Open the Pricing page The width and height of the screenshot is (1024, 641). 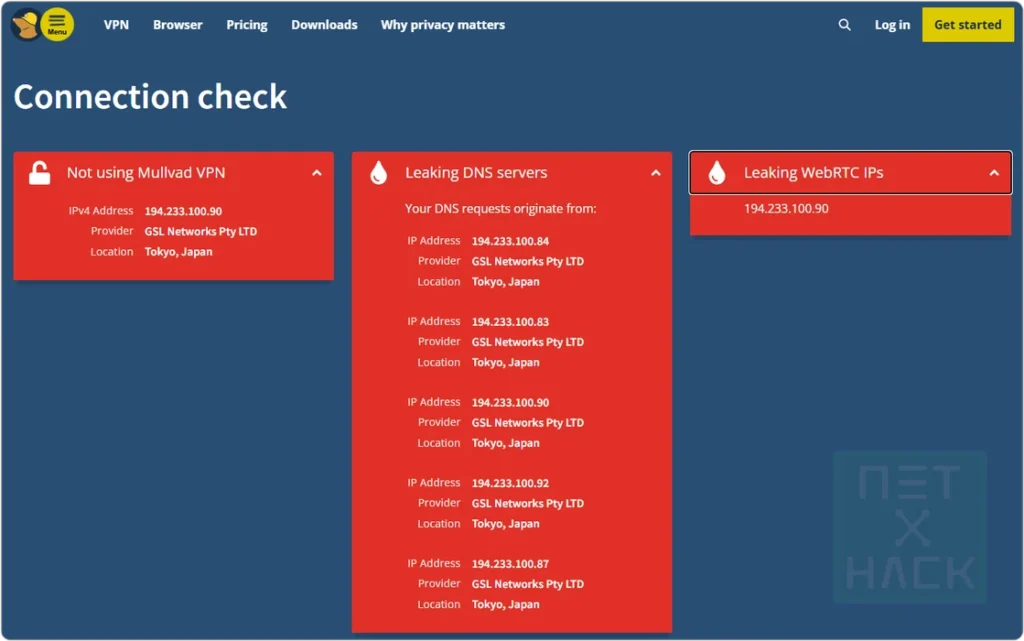point(247,25)
